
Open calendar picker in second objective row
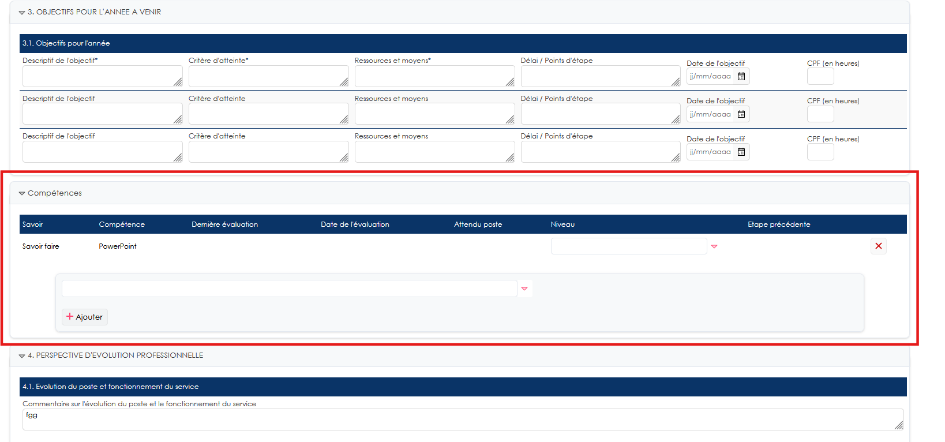click(741, 114)
